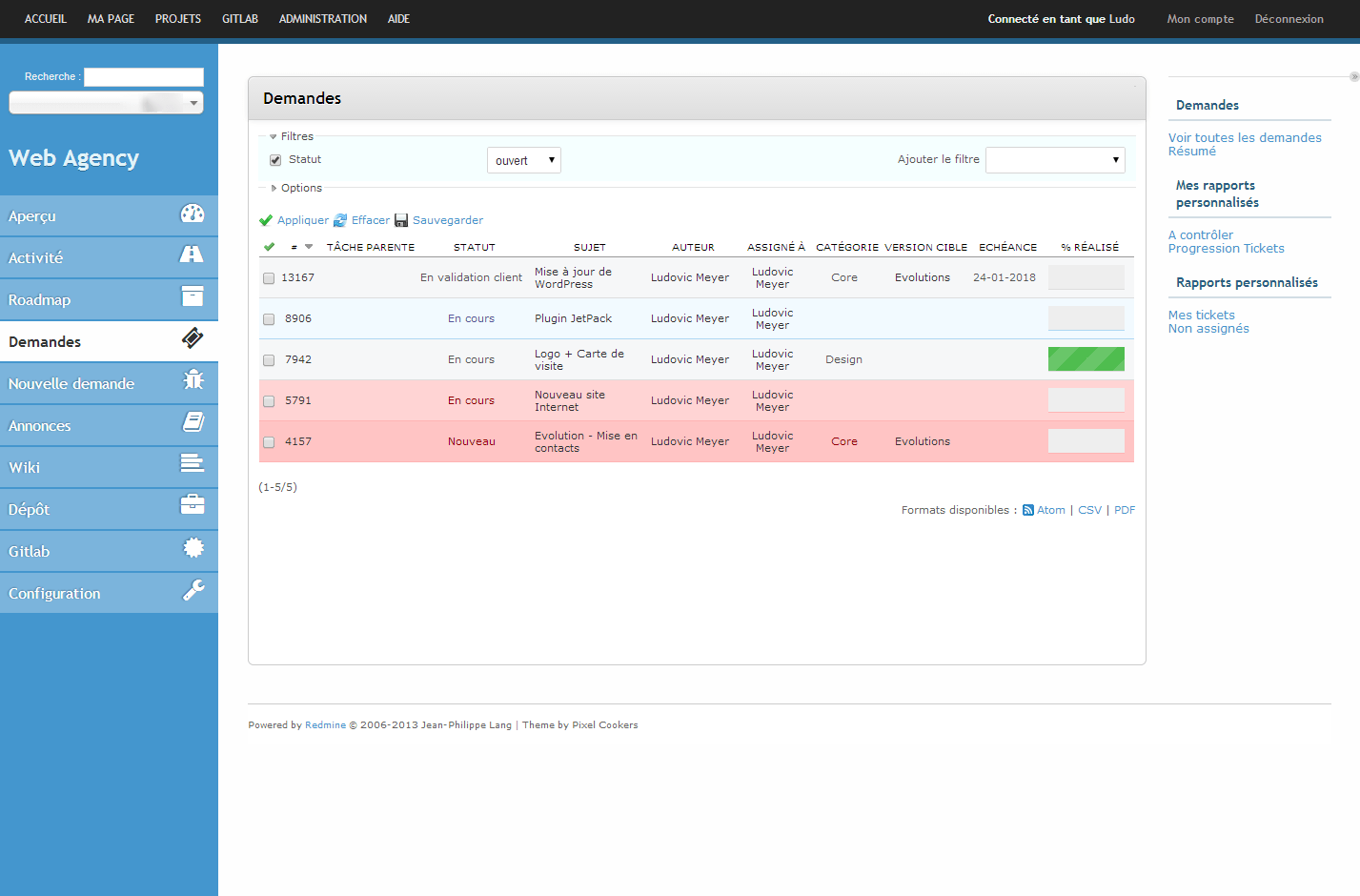
Task: Click the 'Web Agency' project title
Action: (x=74, y=158)
